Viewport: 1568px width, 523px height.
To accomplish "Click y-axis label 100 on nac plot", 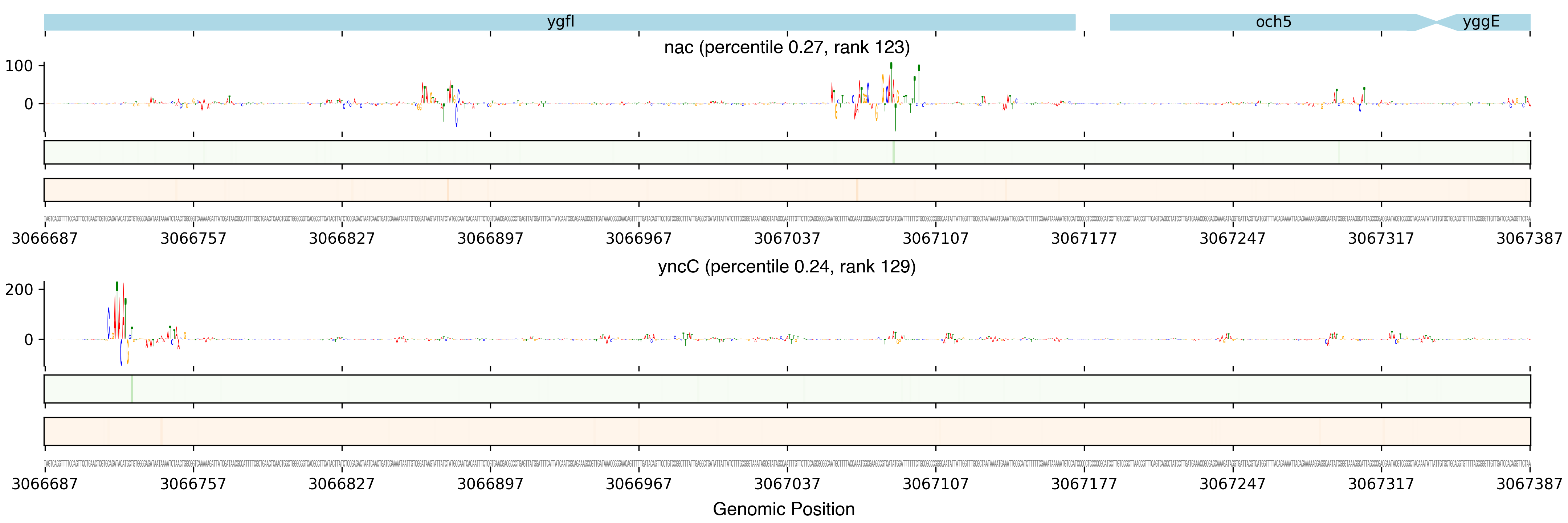I will point(19,66).
